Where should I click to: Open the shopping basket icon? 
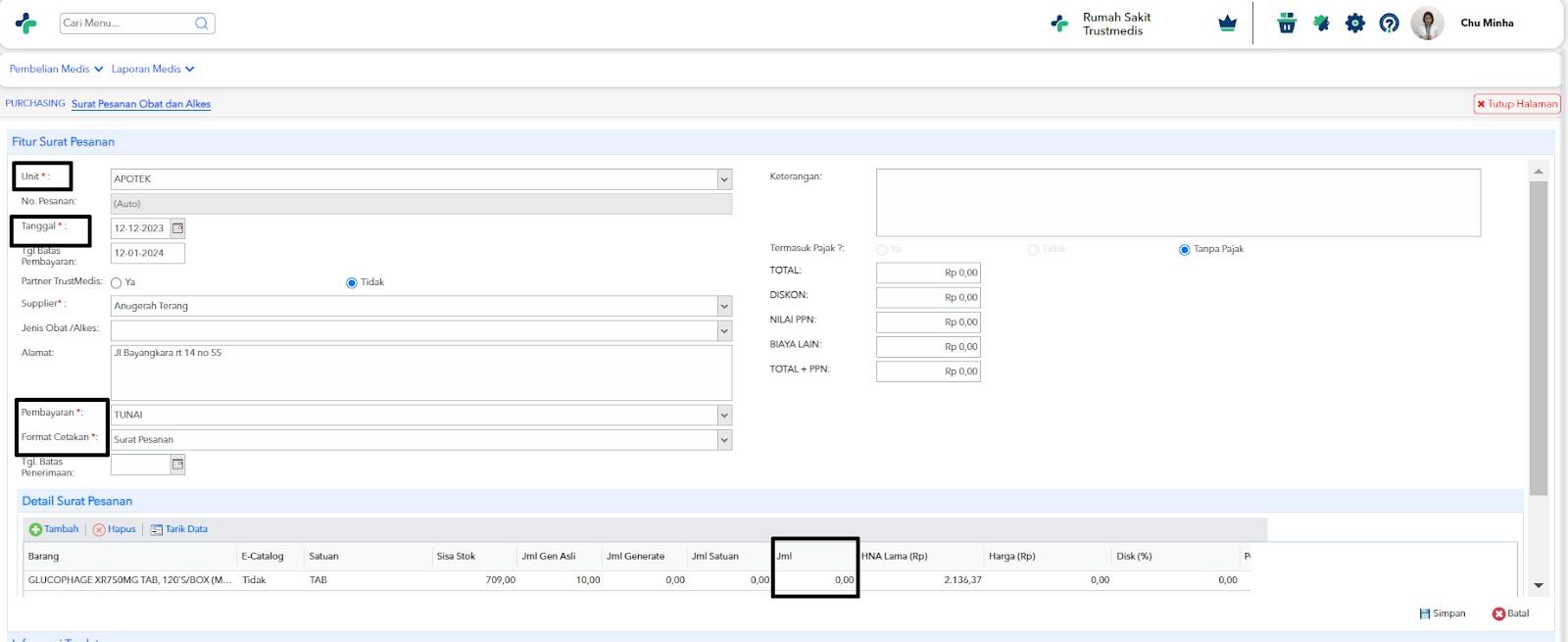pyautogui.click(x=1287, y=23)
